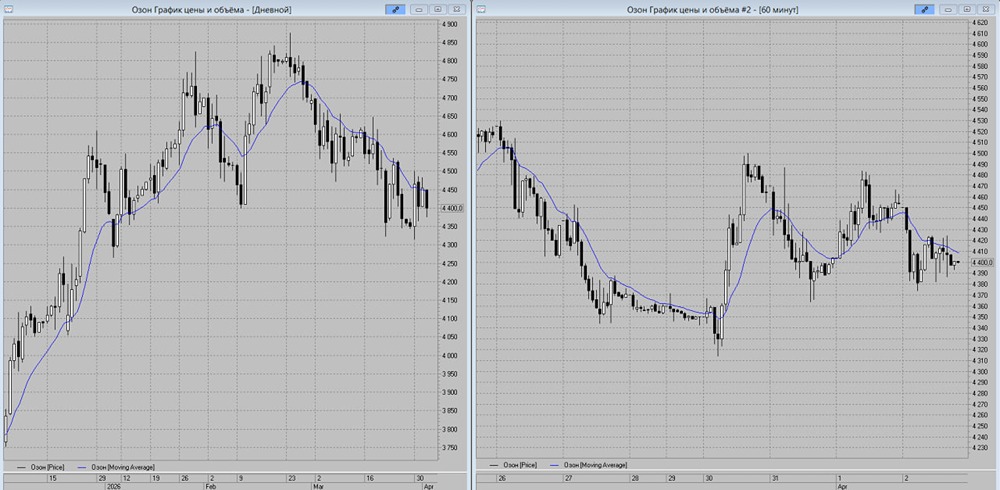Click the 4 310 price label on the 60 минут chart axis
Image resolution: width=1000 pixels, height=490 pixels.
980,360
